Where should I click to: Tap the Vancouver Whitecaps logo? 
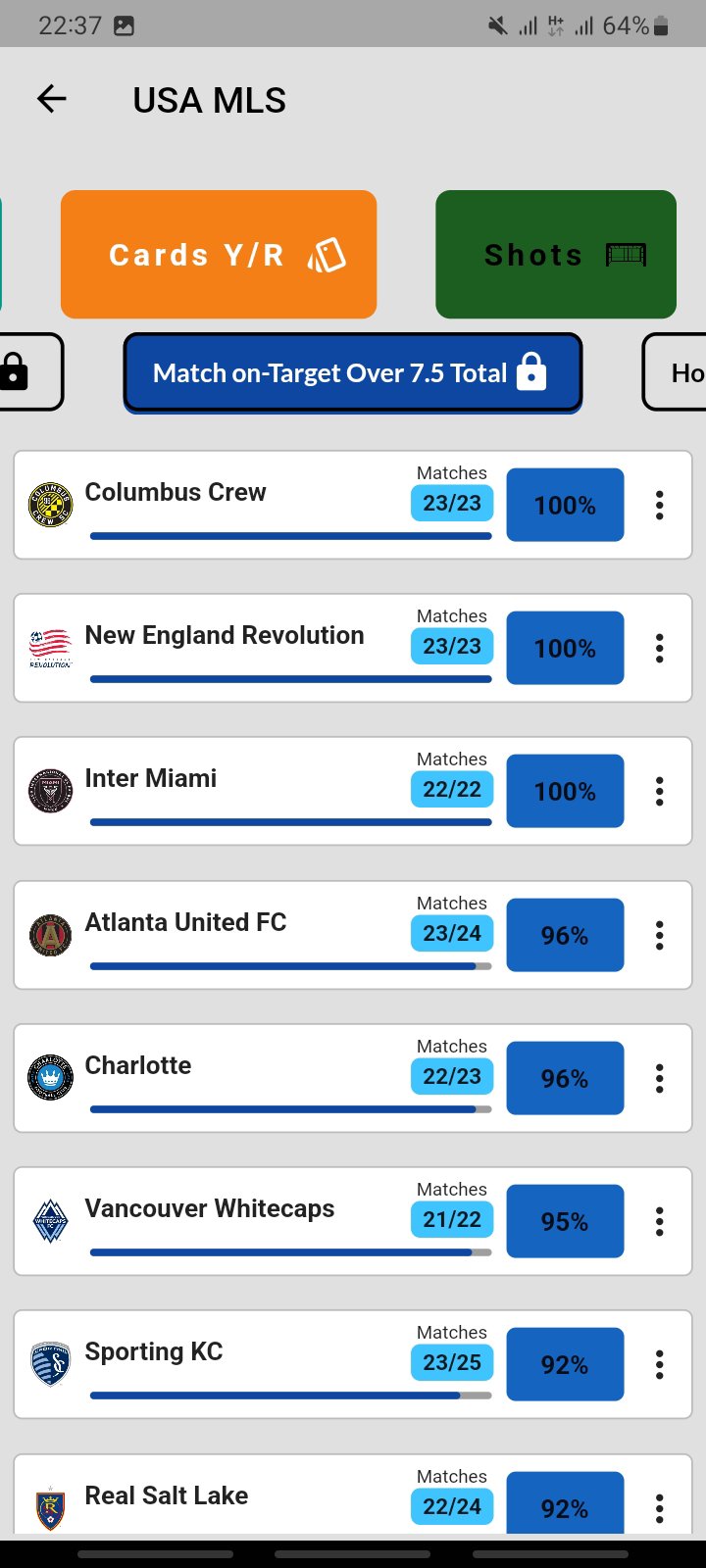pos(50,1221)
